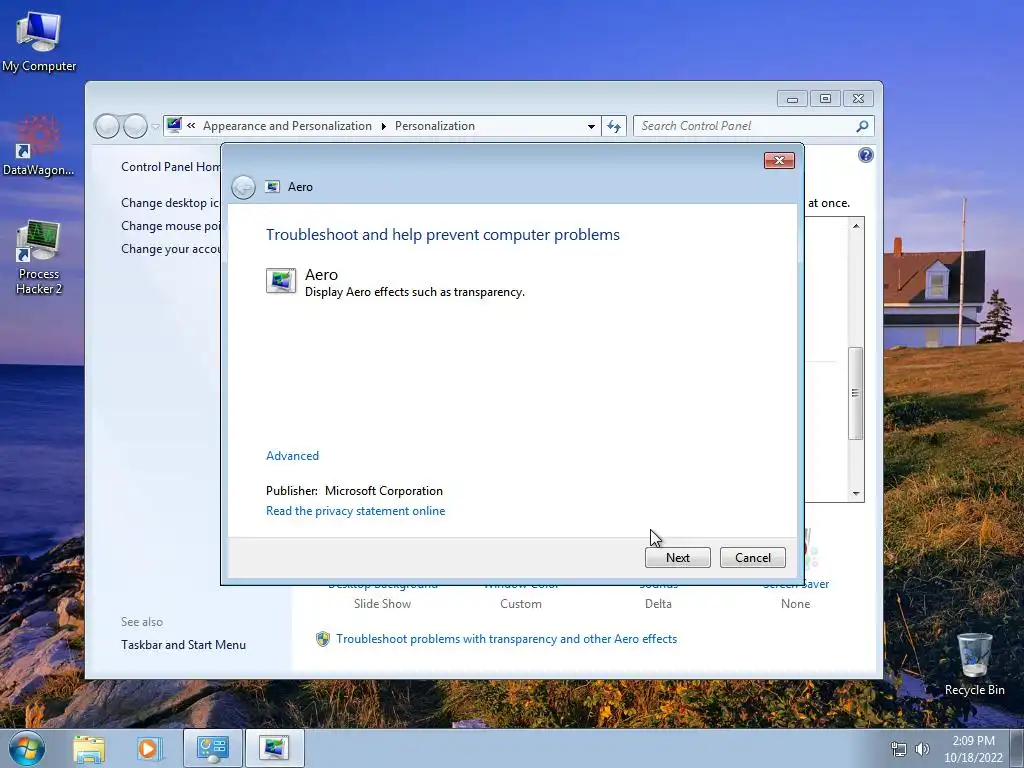Image resolution: width=1024 pixels, height=768 pixels.
Task: Open network status tray icon
Action: (899, 749)
